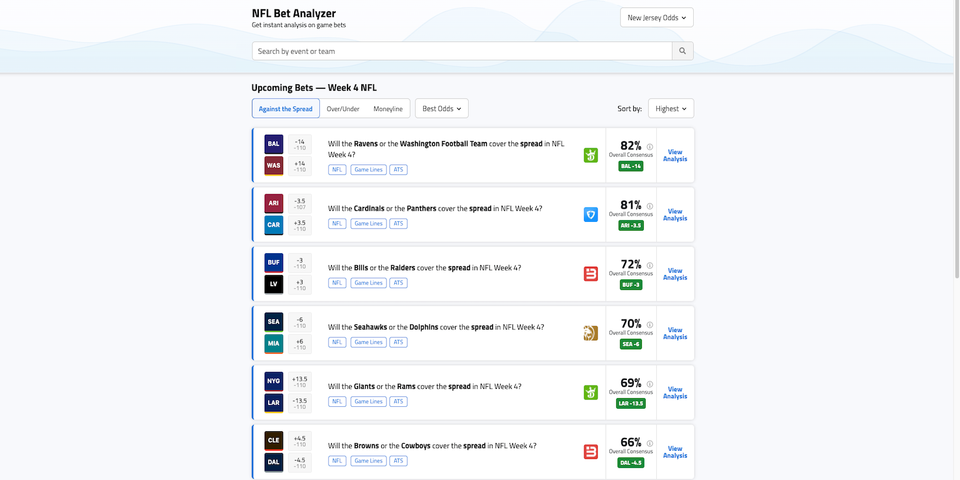Click info icon beside 69% consensus
960x480 pixels.
point(650,384)
